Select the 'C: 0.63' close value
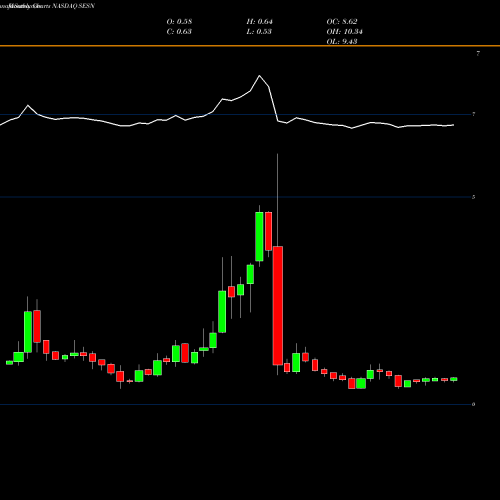500x500 pixels. [x=179, y=32]
